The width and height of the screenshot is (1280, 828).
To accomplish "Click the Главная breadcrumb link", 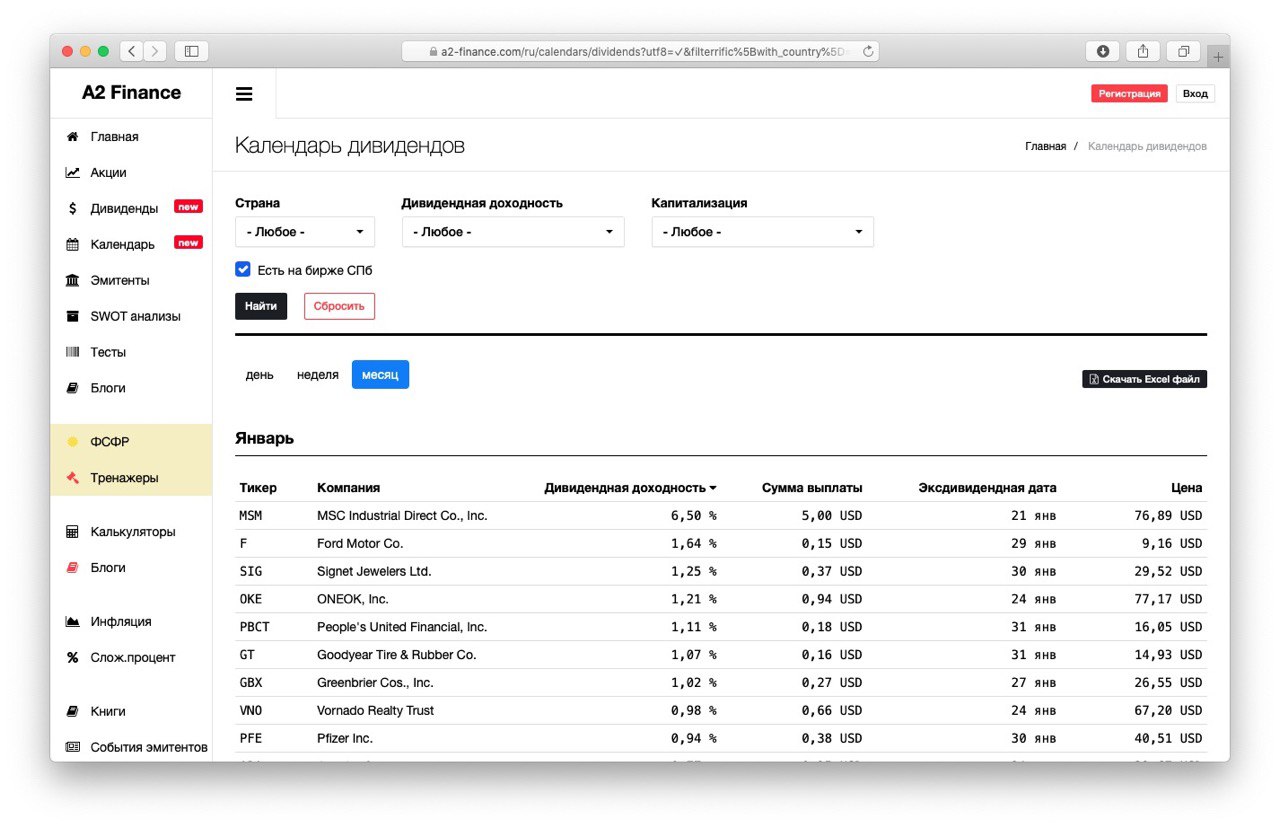I will (1045, 146).
